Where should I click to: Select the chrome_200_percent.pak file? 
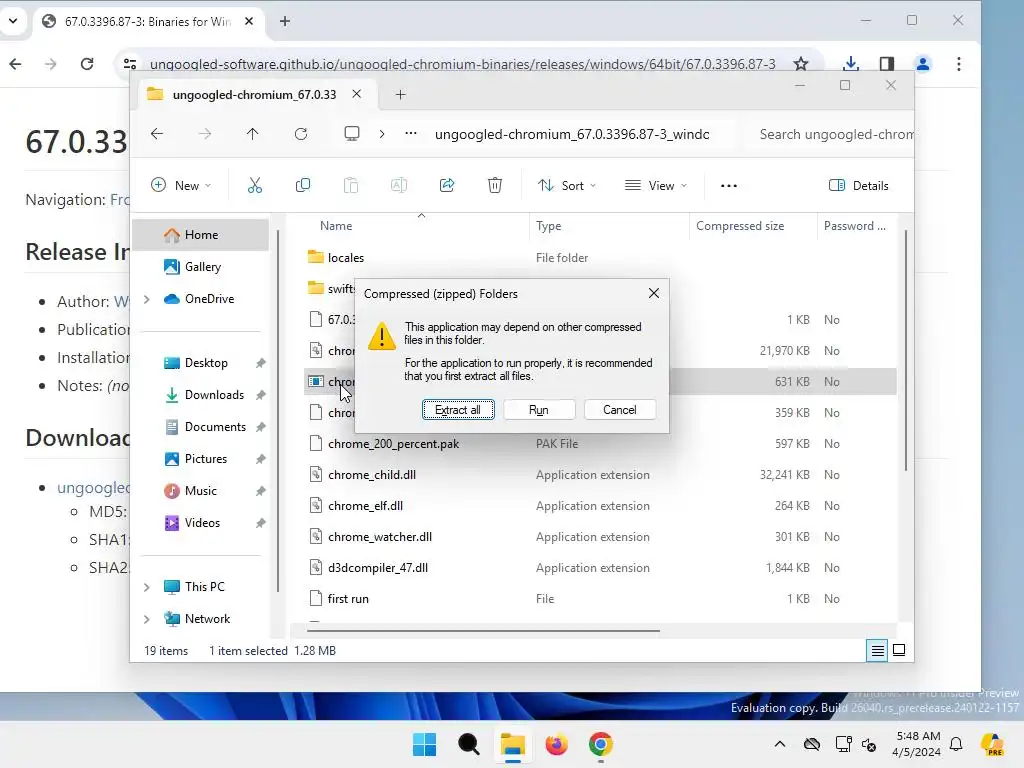393,443
